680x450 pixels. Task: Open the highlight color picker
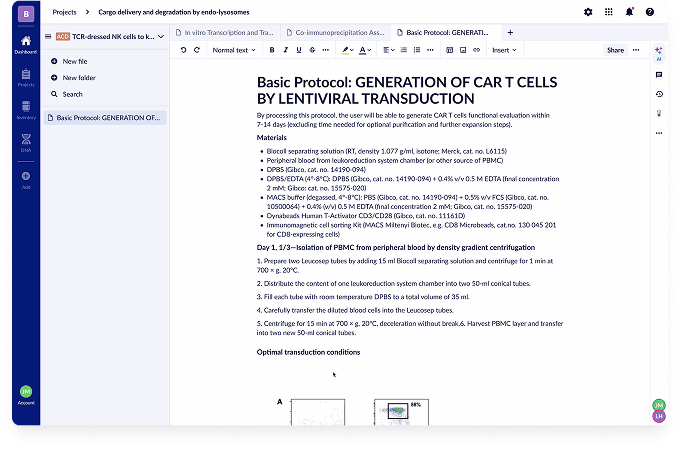pyautogui.click(x=348, y=50)
